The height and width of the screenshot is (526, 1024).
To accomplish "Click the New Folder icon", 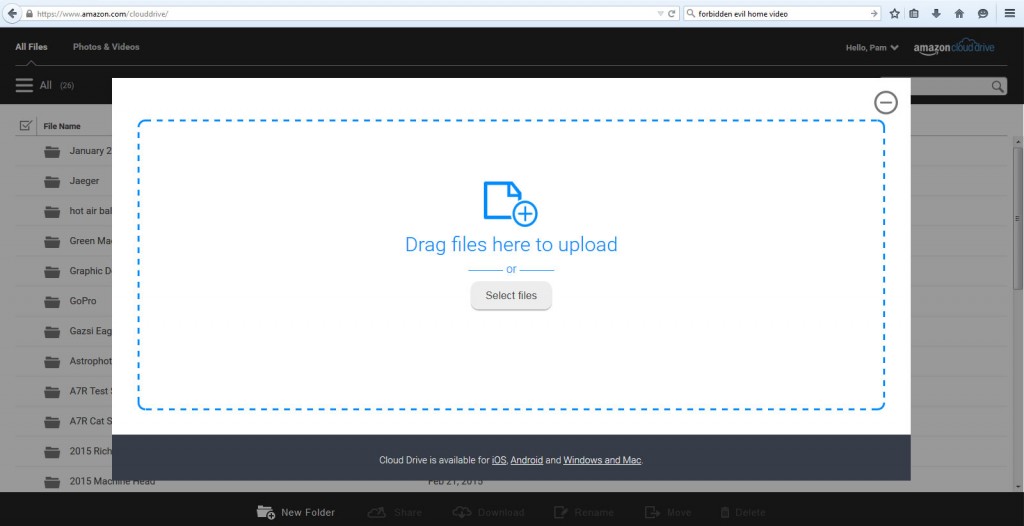I will [x=266, y=512].
